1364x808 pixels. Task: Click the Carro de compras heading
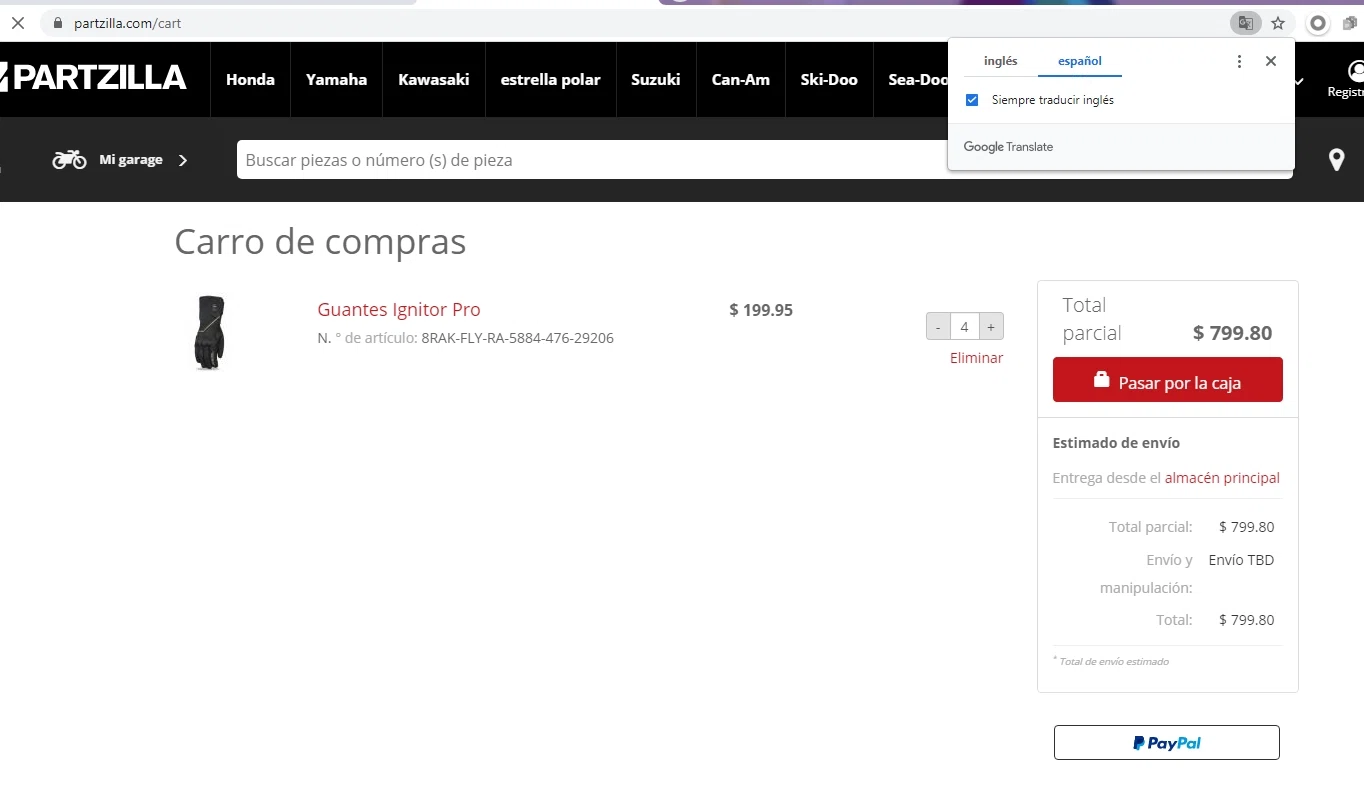320,242
